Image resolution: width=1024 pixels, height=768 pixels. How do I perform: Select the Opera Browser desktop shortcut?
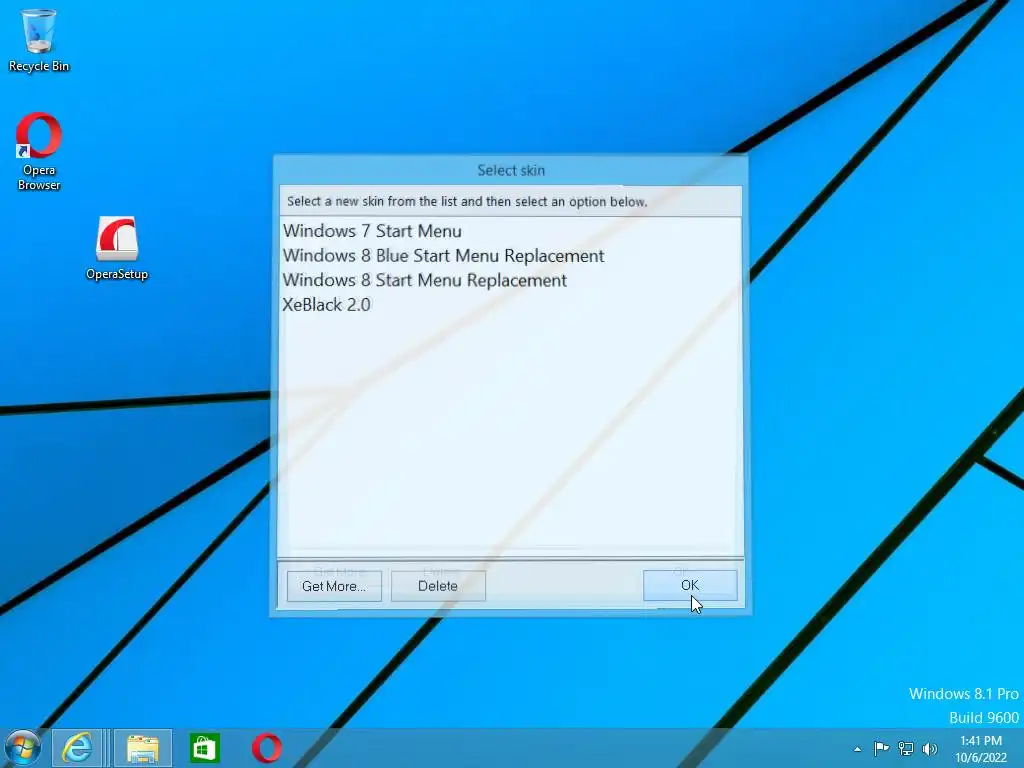[39, 152]
